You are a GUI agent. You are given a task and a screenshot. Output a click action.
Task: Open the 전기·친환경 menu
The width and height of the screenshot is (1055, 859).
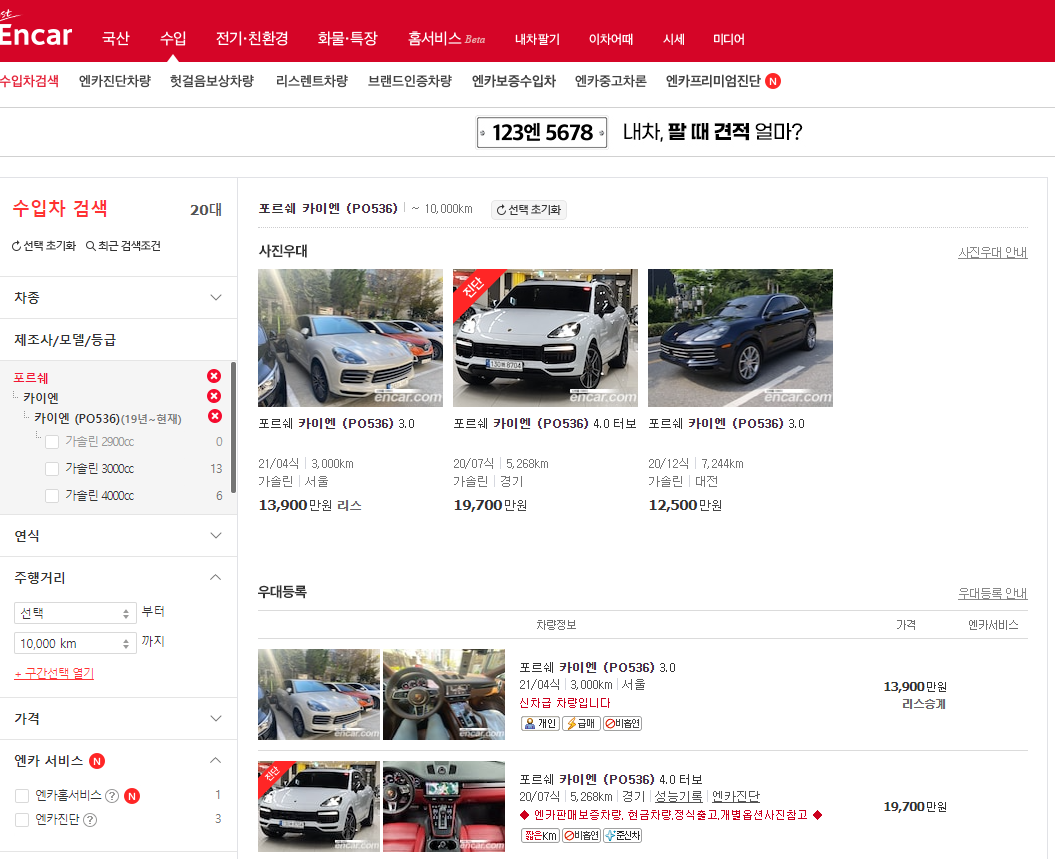coord(252,38)
